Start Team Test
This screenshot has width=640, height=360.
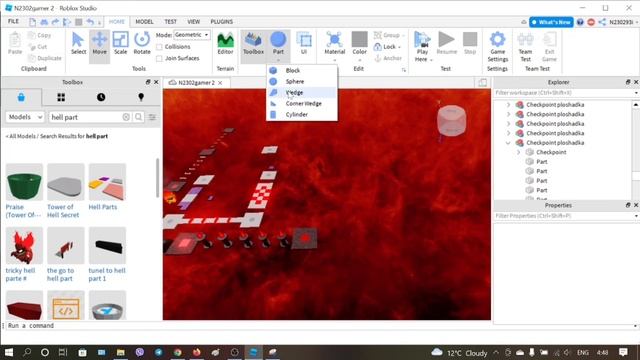(525, 47)
